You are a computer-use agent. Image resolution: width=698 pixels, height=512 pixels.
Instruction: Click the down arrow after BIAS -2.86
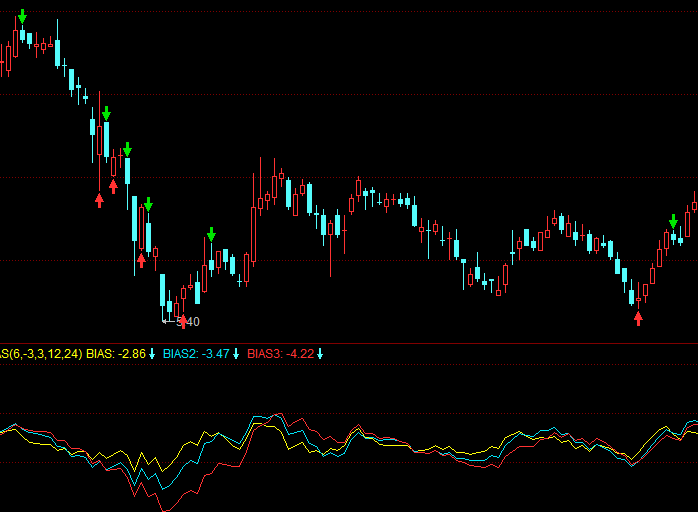pyautogui.click(x=153, y=354)
